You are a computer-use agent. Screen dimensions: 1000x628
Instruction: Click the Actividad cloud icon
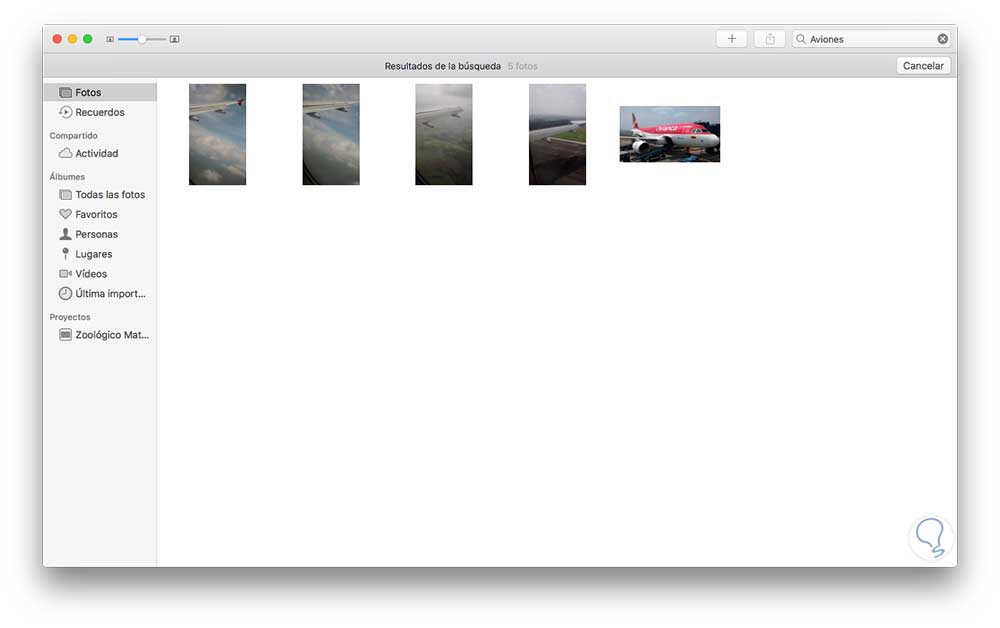[65, 153]
